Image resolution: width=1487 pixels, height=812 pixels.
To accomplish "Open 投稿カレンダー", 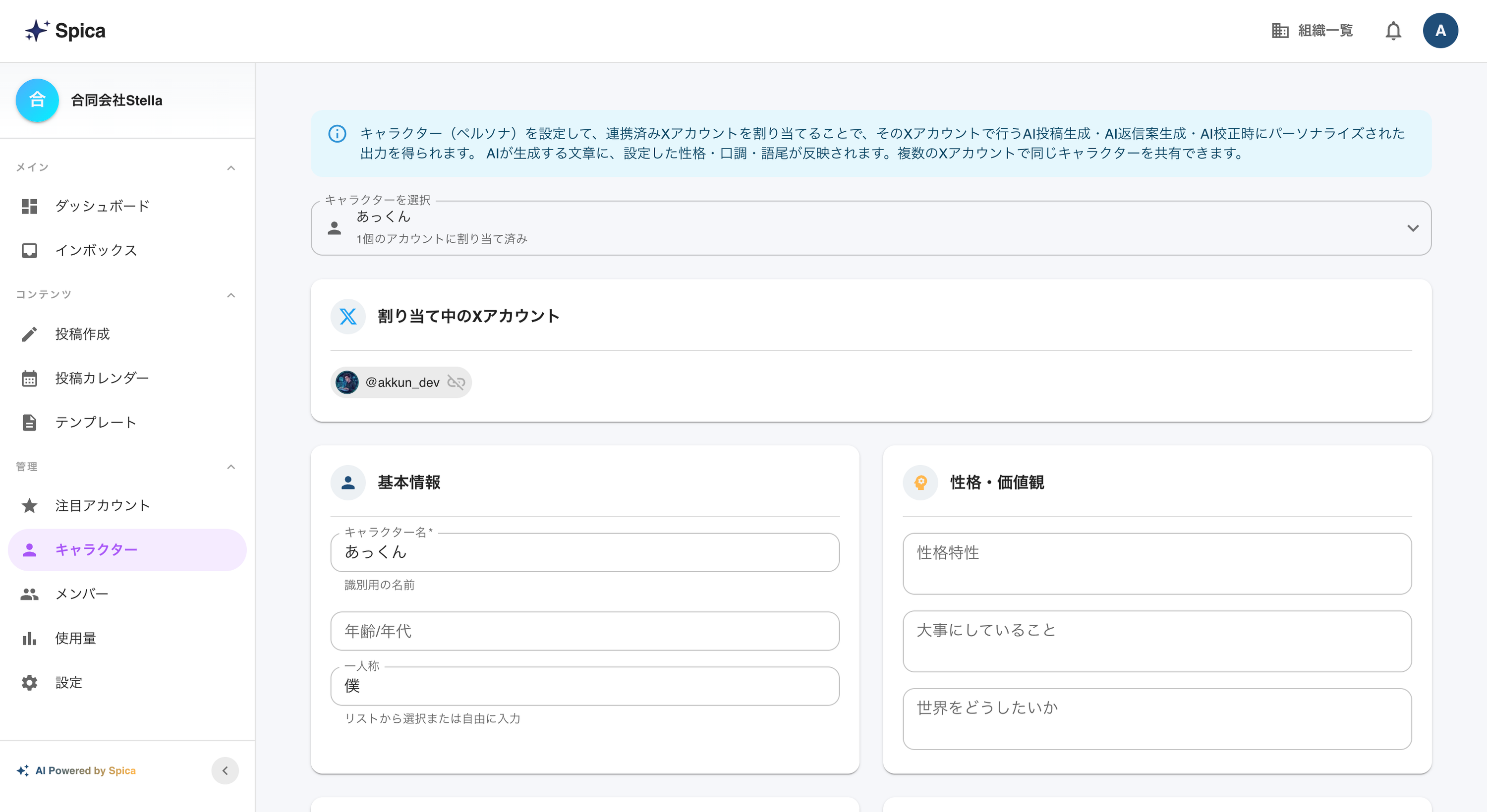I will [x=127, y=378].
